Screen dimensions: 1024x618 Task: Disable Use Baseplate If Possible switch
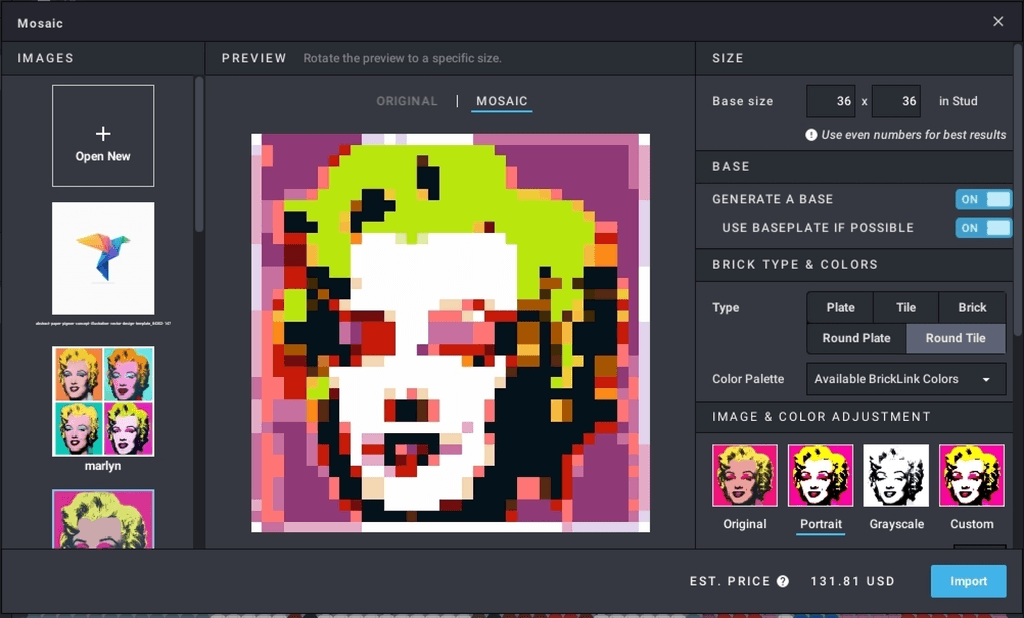[x=983, y=228]
